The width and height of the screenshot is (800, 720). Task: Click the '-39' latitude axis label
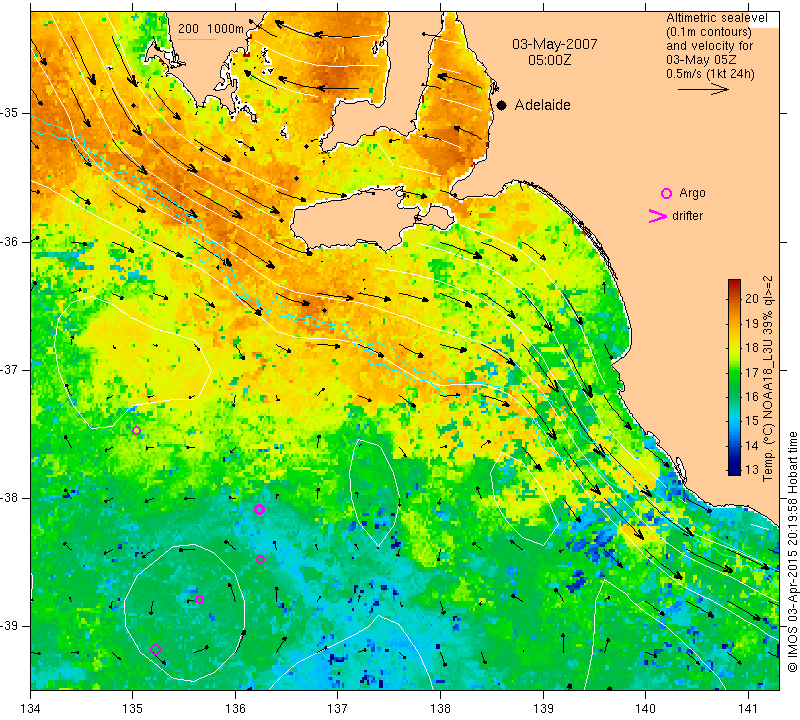coord(10,626)
